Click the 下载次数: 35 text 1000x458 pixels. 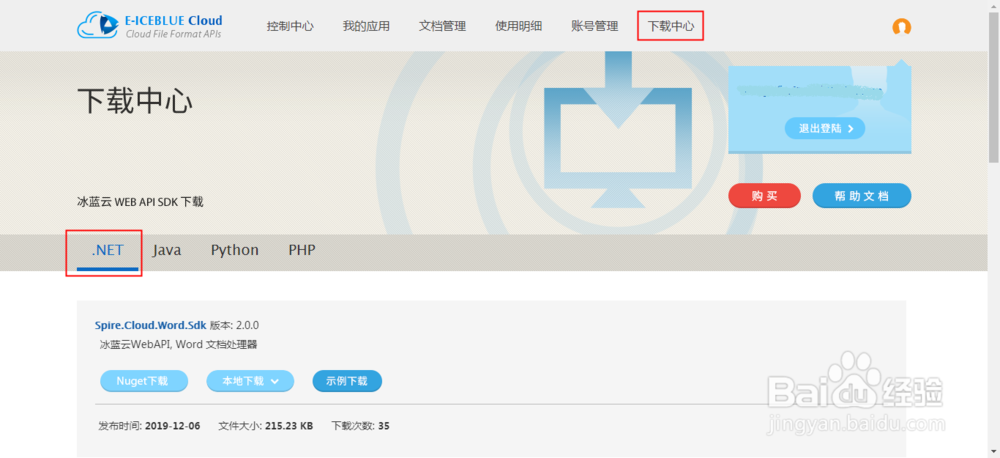pos(360,425)
